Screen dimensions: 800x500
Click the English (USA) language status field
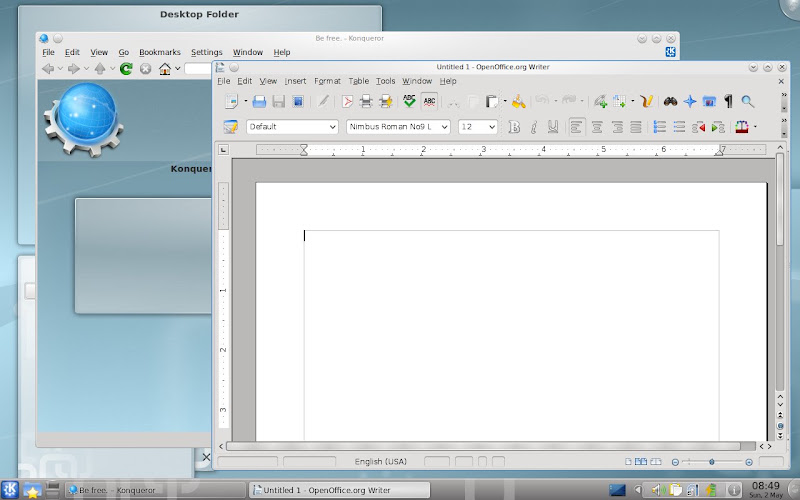pyautogui.click(x=381, y=462)
